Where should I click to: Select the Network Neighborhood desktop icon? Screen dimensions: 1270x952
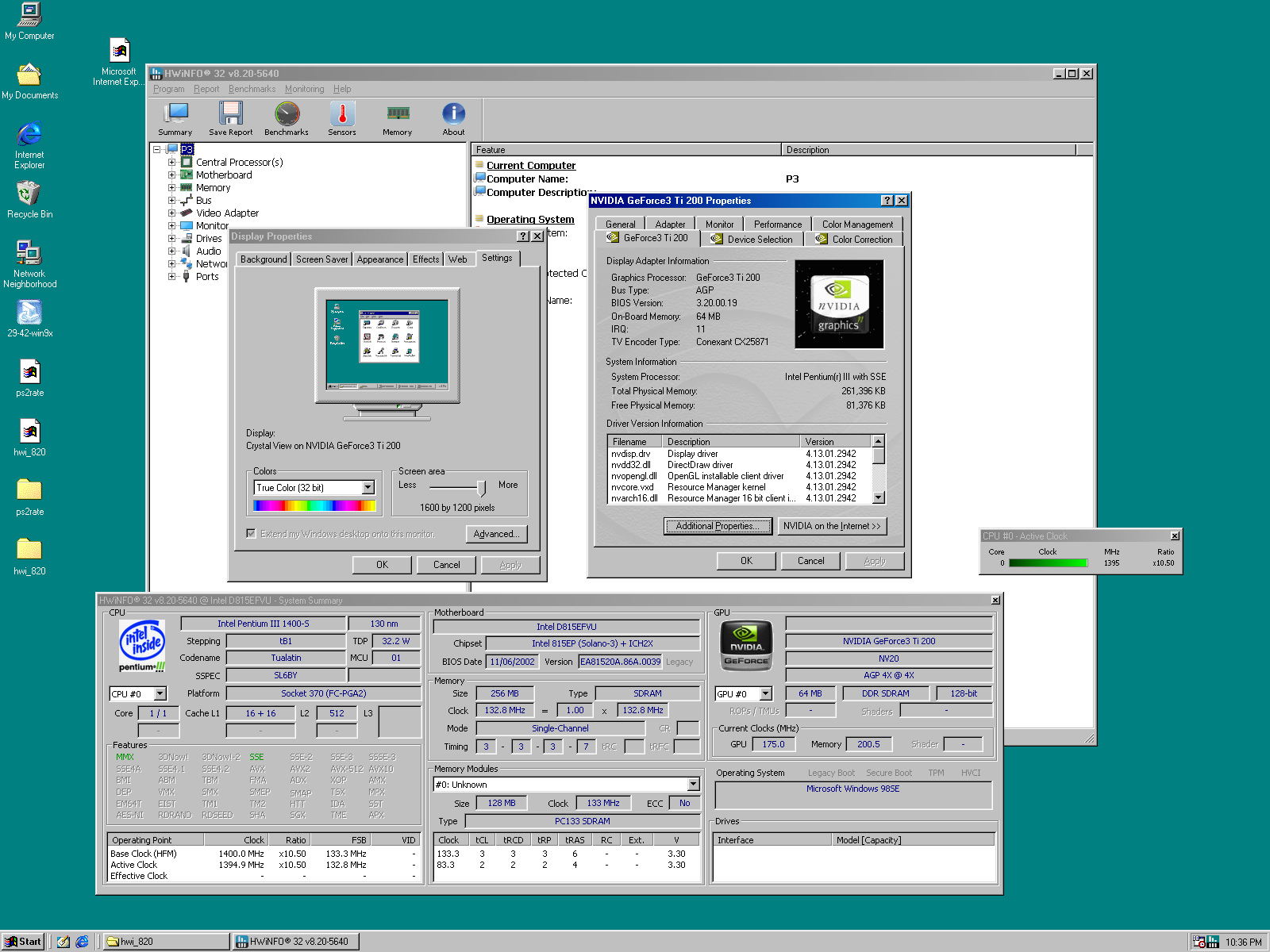(29, 264)
